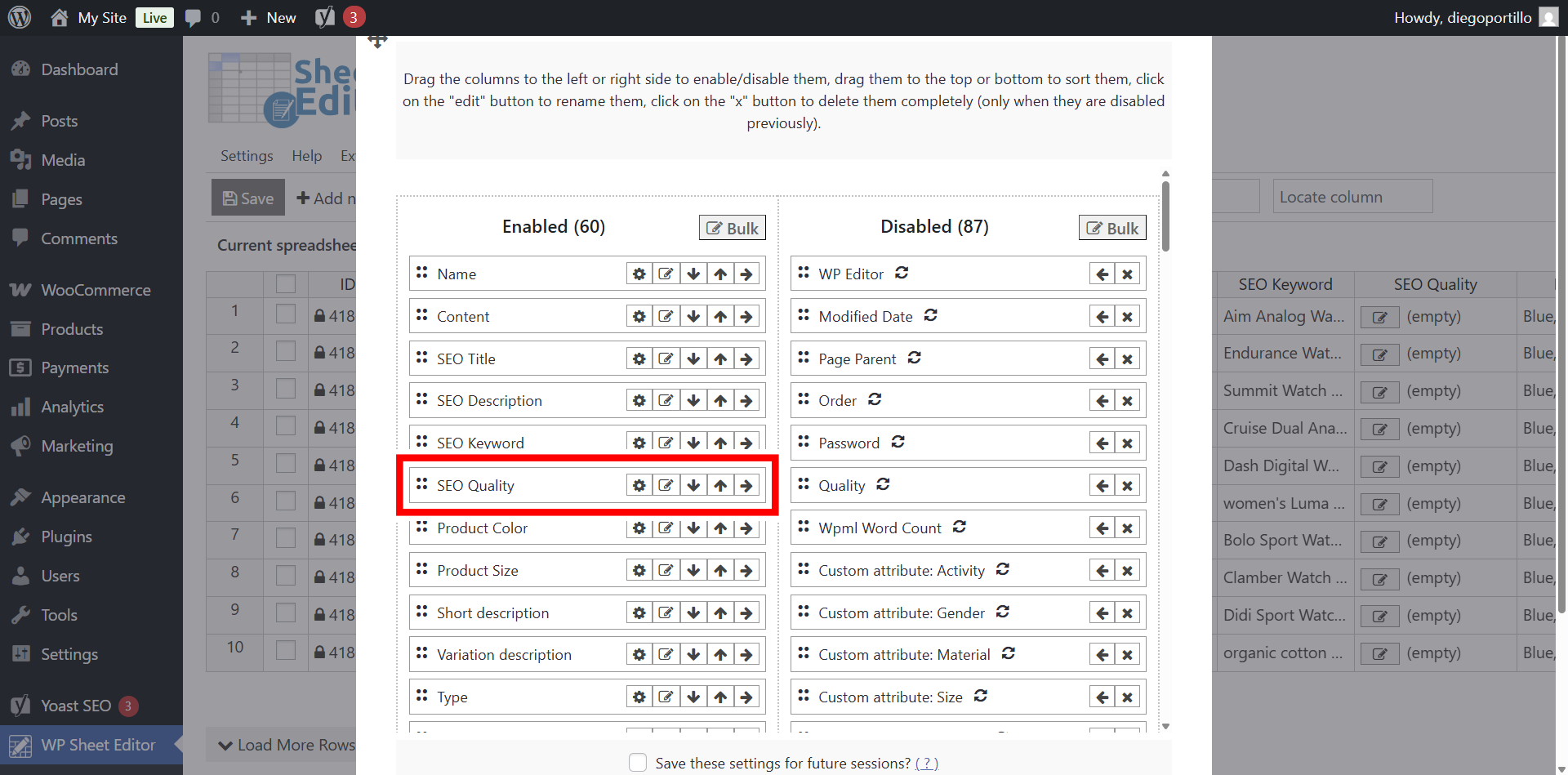Disable SEO Quality column with right arrow
Screen dimensions: 1568x775
coord(746,486)
